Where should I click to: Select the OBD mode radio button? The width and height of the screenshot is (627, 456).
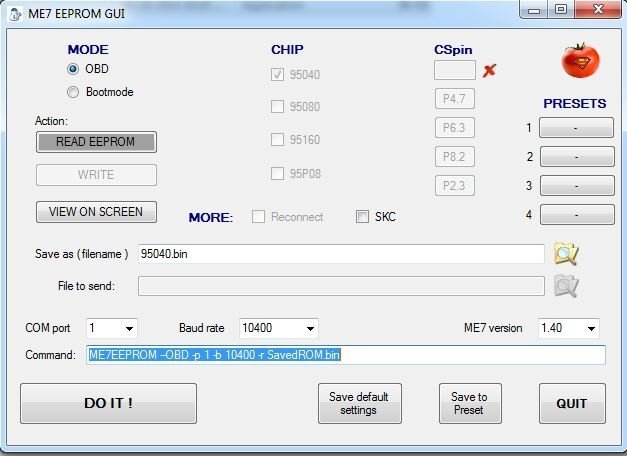point(73,69)
